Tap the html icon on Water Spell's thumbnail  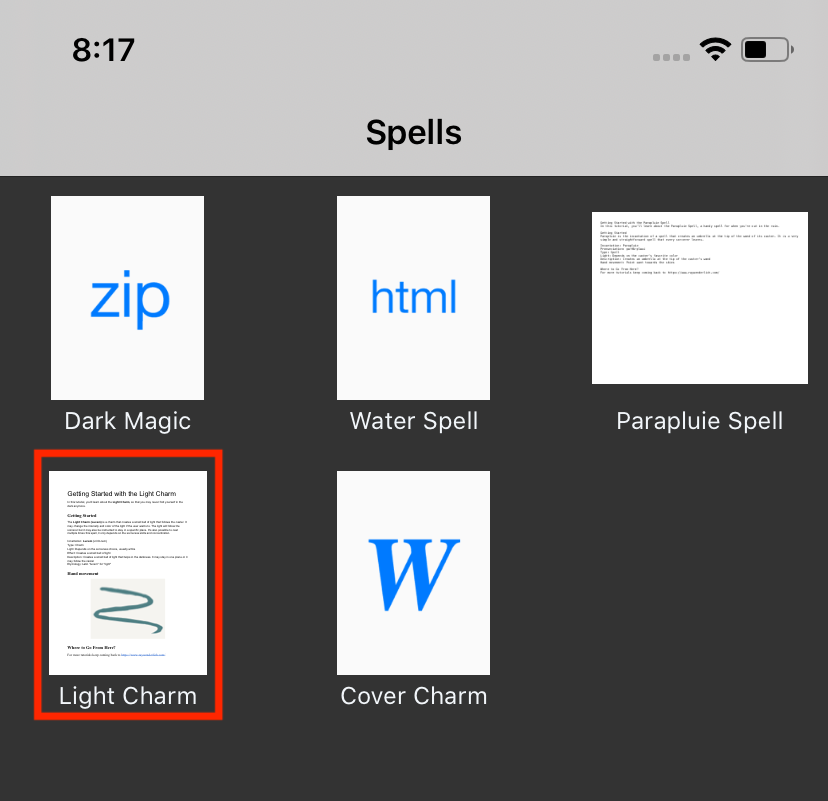click(414, 297)
